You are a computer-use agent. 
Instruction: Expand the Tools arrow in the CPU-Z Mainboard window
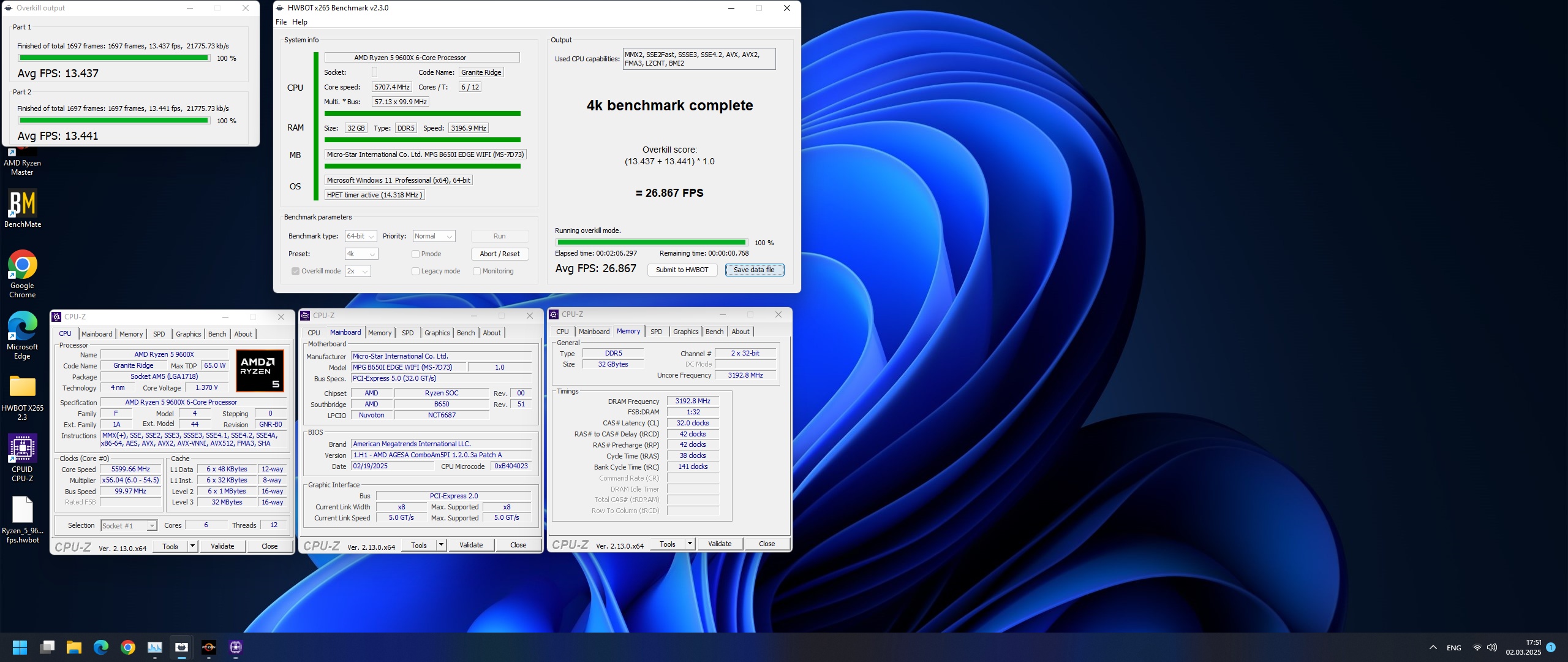point(441,545)
